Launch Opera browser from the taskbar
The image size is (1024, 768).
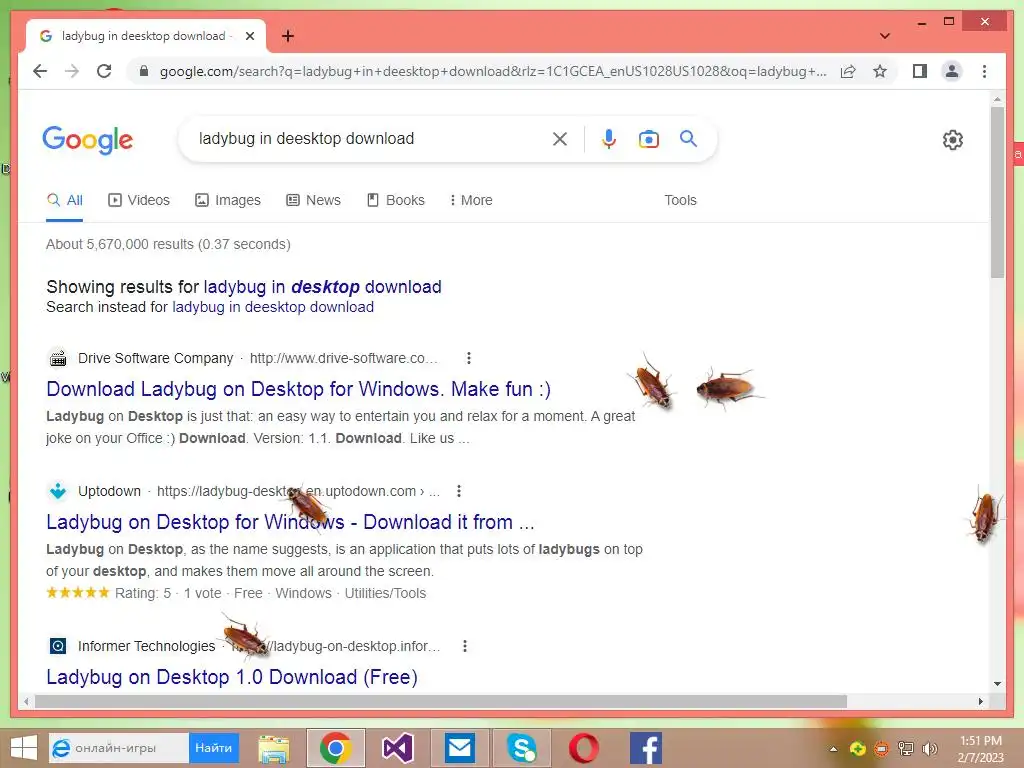(584, 748)
